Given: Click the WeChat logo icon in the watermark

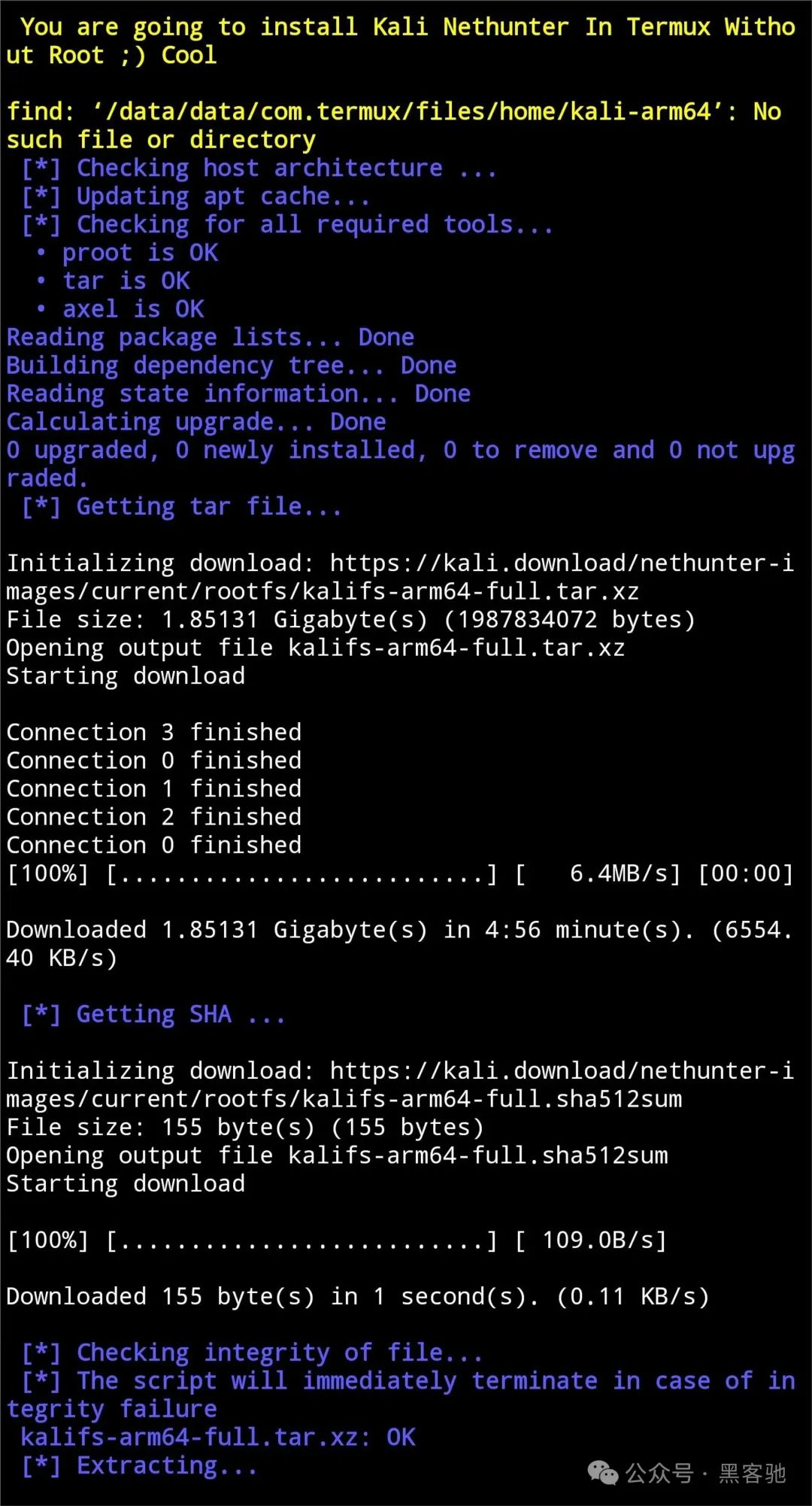Looking at the screenshot, I should (x=603, y=1473).
